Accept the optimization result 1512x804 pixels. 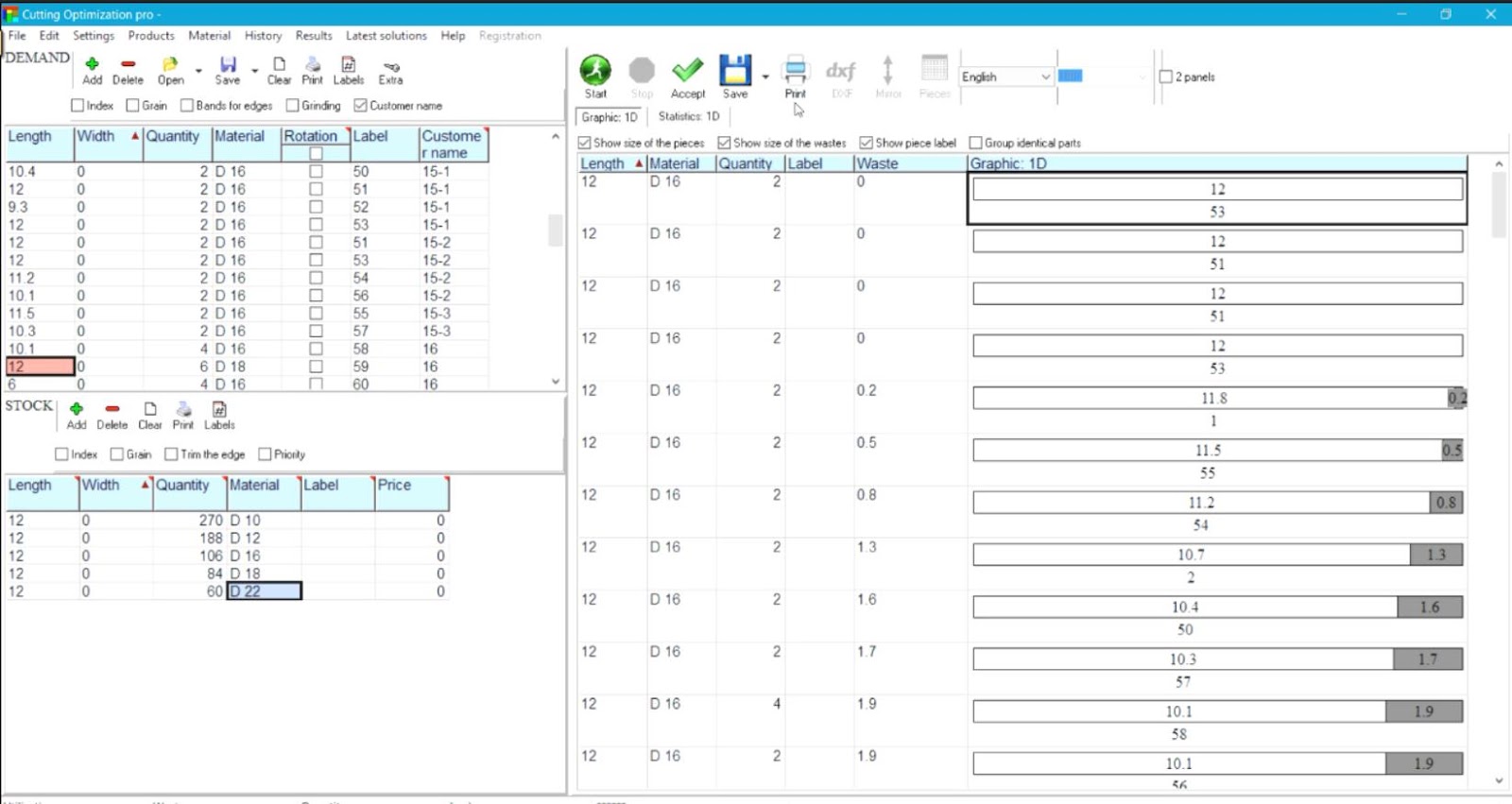pos(688,77)
